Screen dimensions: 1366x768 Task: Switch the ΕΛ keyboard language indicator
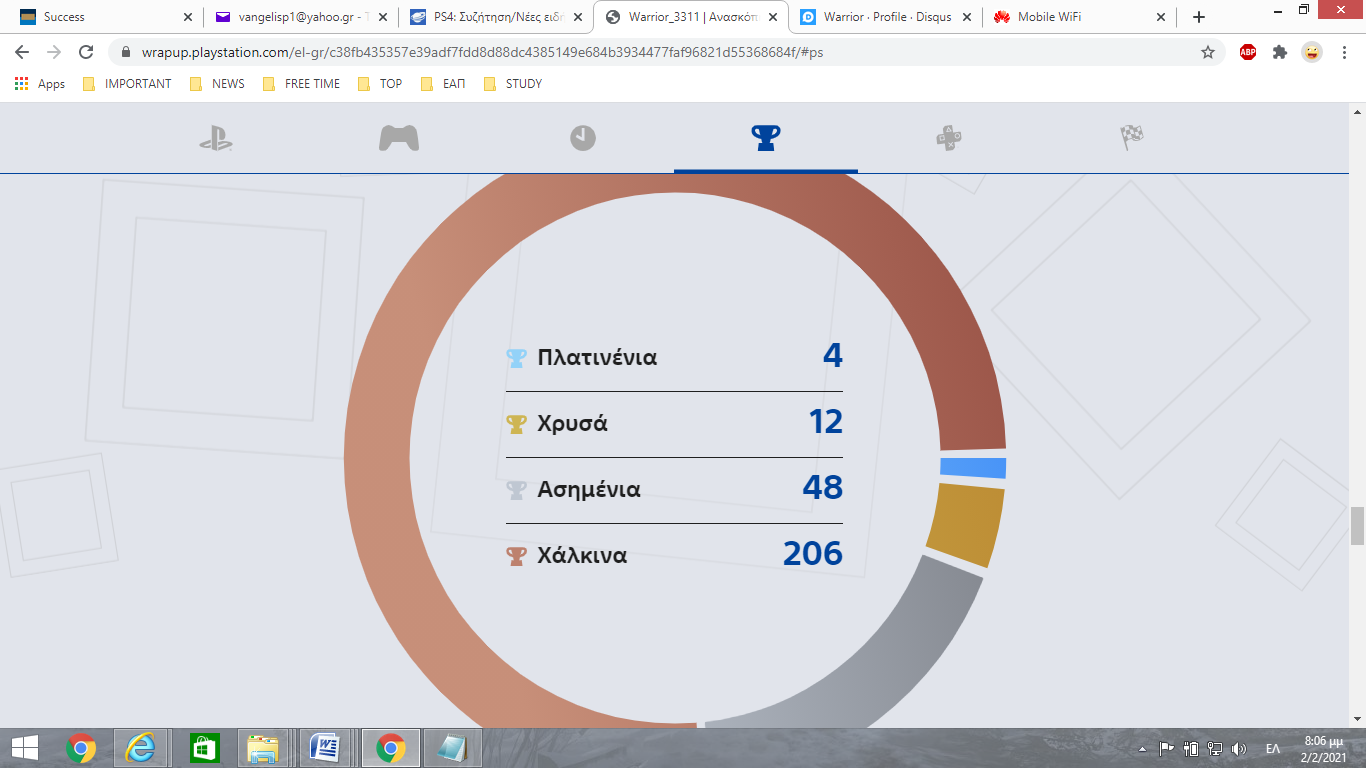coord(1273,749)
